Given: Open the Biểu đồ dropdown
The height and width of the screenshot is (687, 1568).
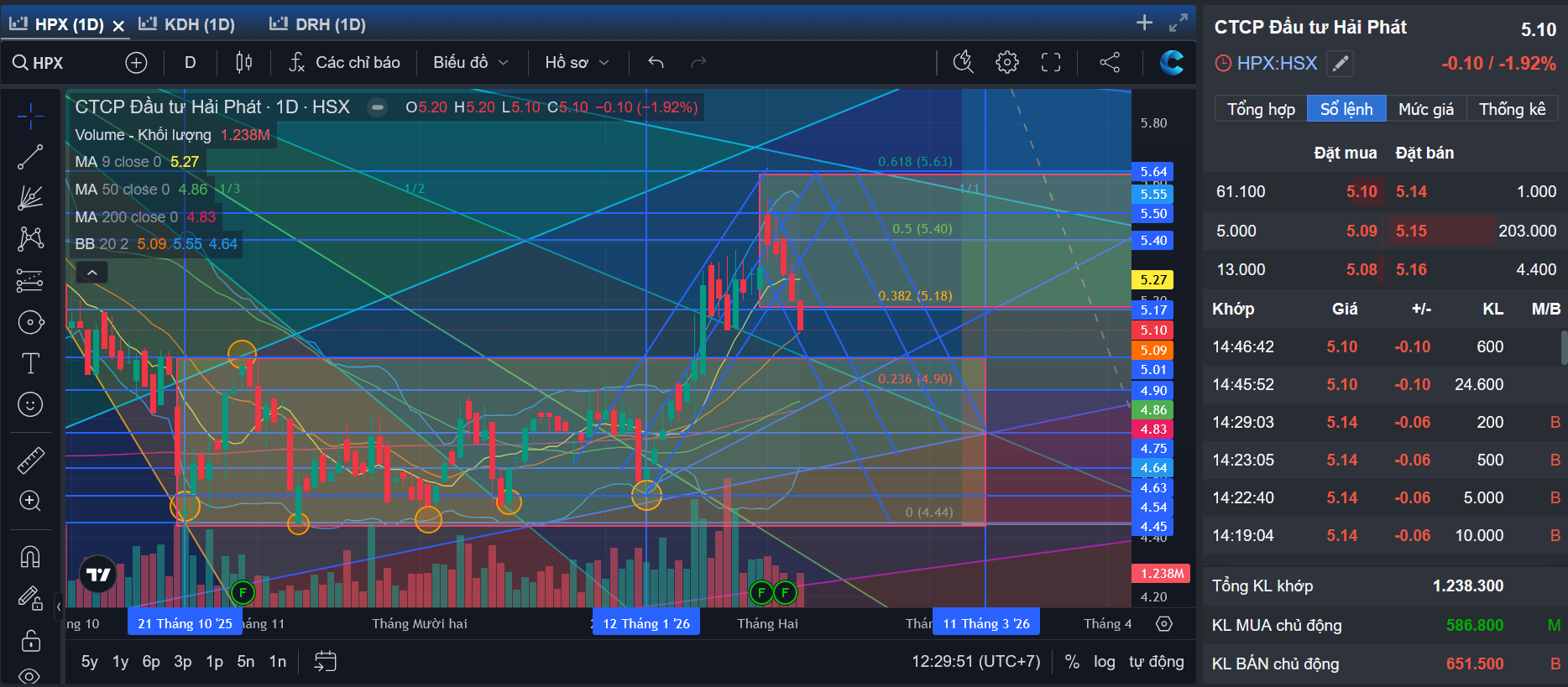Looking at the screenshot, I should tap(471, 62).
